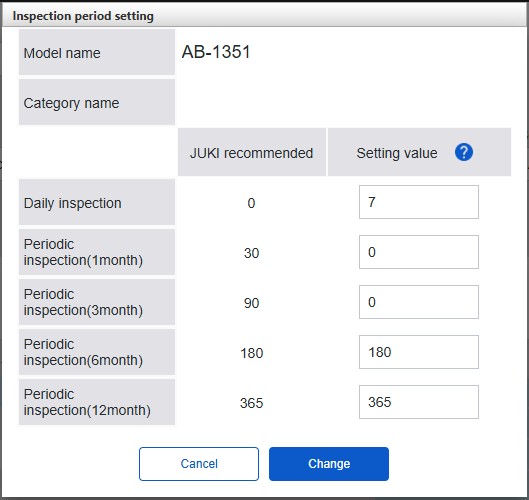Click the 6month inspection field showing 180

point(419,352)
